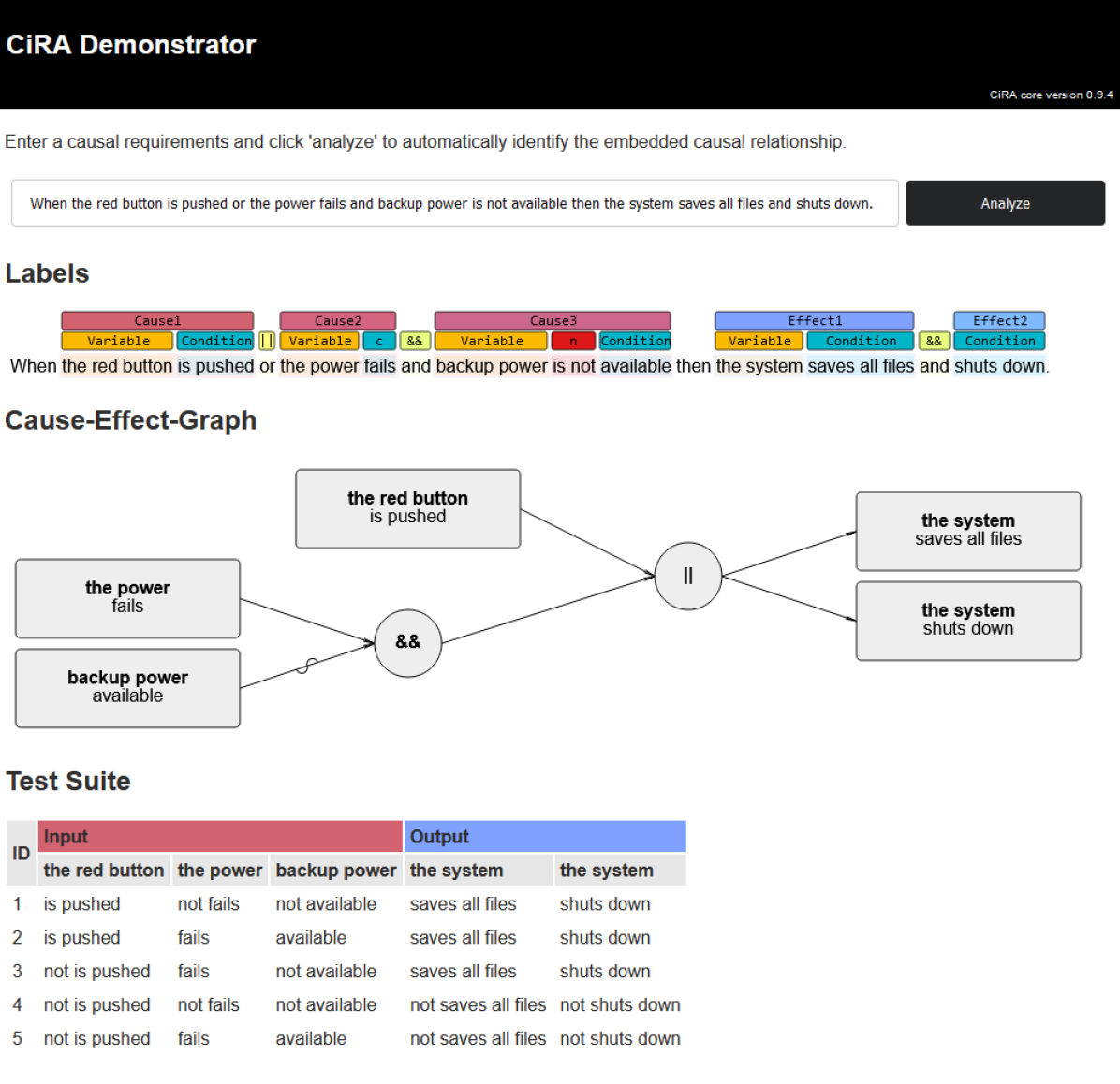Click the Cause-Effect-Graph heading
Screen dimensions: 1120x1084
coord(131,420)
